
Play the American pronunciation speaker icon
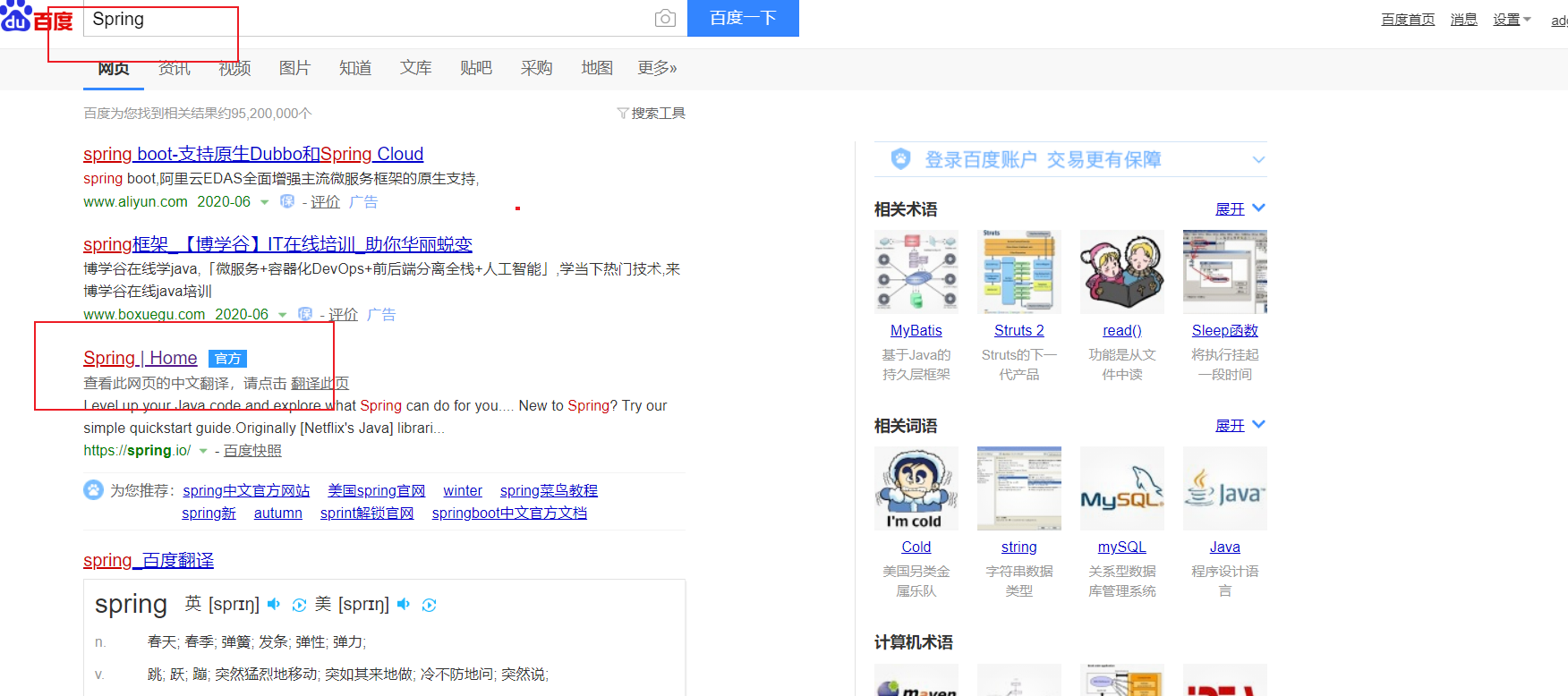pos(404,605)
